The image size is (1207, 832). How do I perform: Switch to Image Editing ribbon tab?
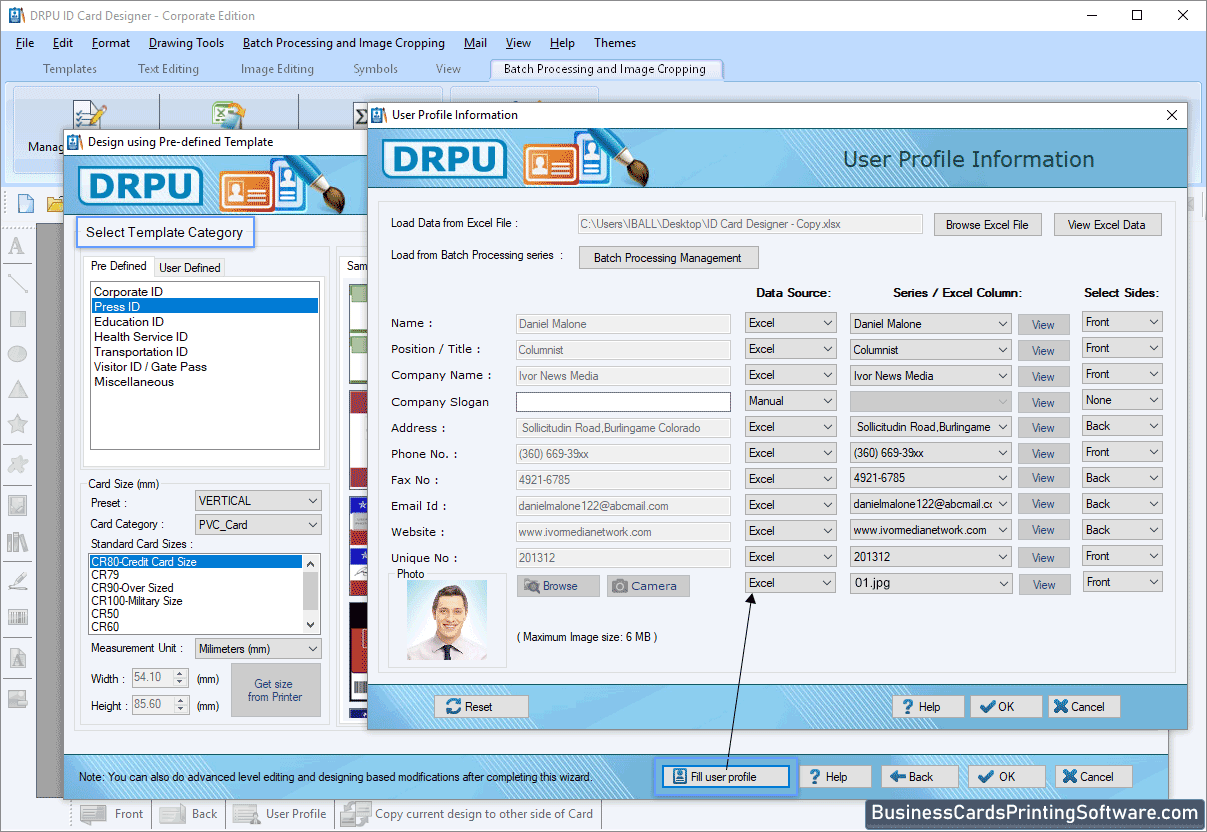tap(277, 69)
